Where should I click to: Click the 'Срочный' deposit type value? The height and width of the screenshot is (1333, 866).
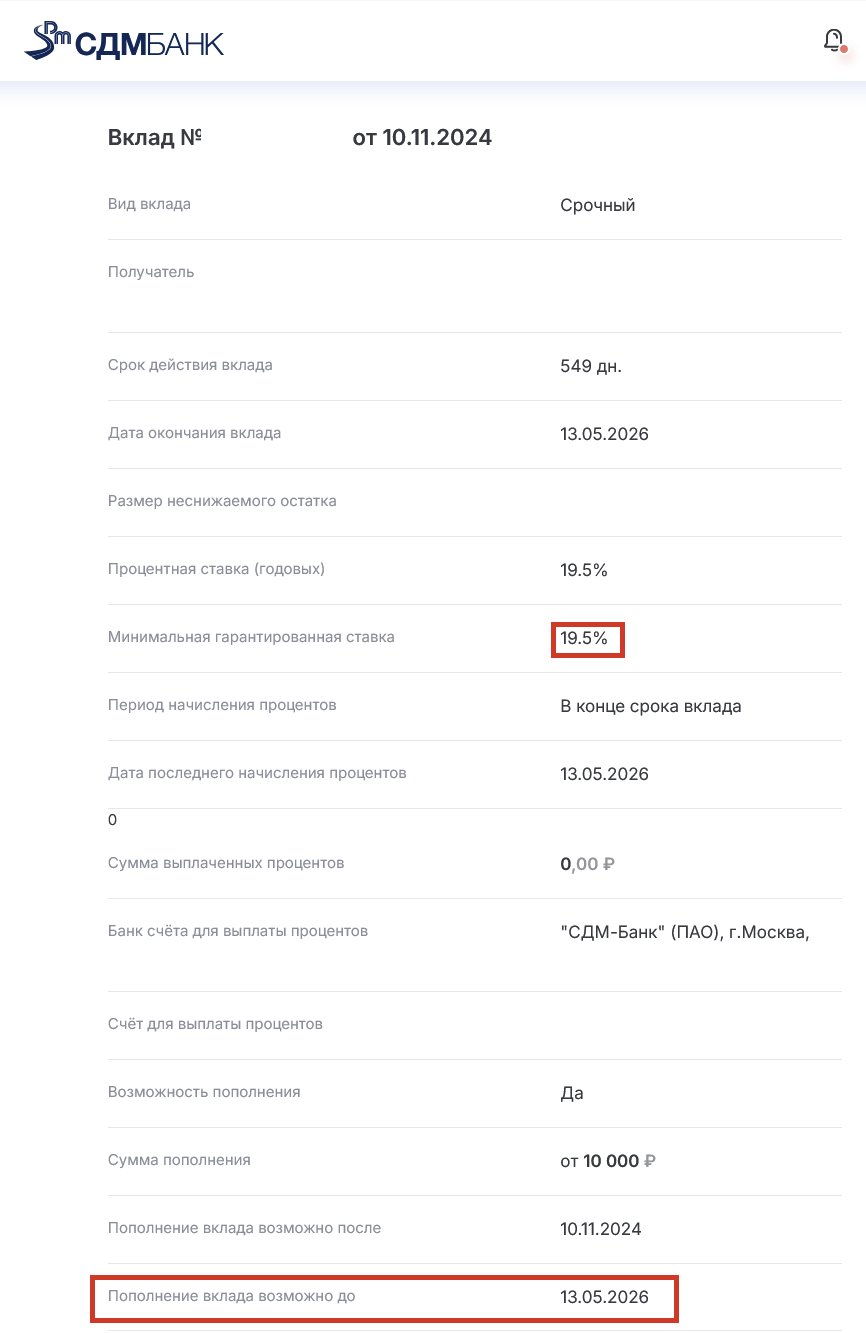pyautogui.click(x=597, y=206)
